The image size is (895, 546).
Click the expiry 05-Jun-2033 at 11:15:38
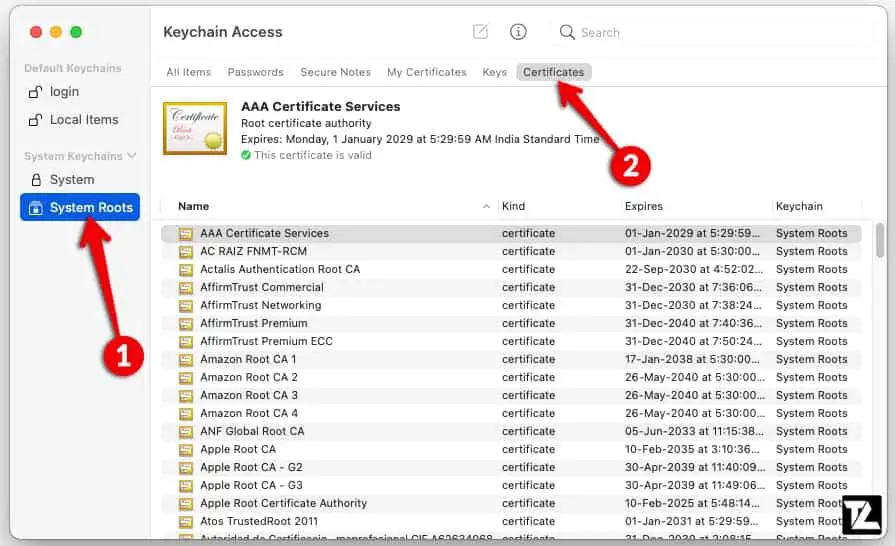point(694,431)
